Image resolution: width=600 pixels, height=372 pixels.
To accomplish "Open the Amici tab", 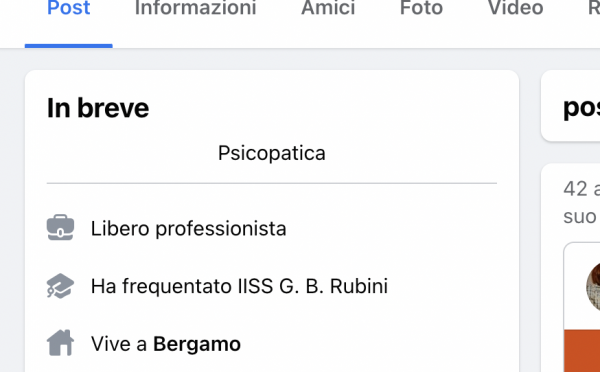I will [328, 8].
